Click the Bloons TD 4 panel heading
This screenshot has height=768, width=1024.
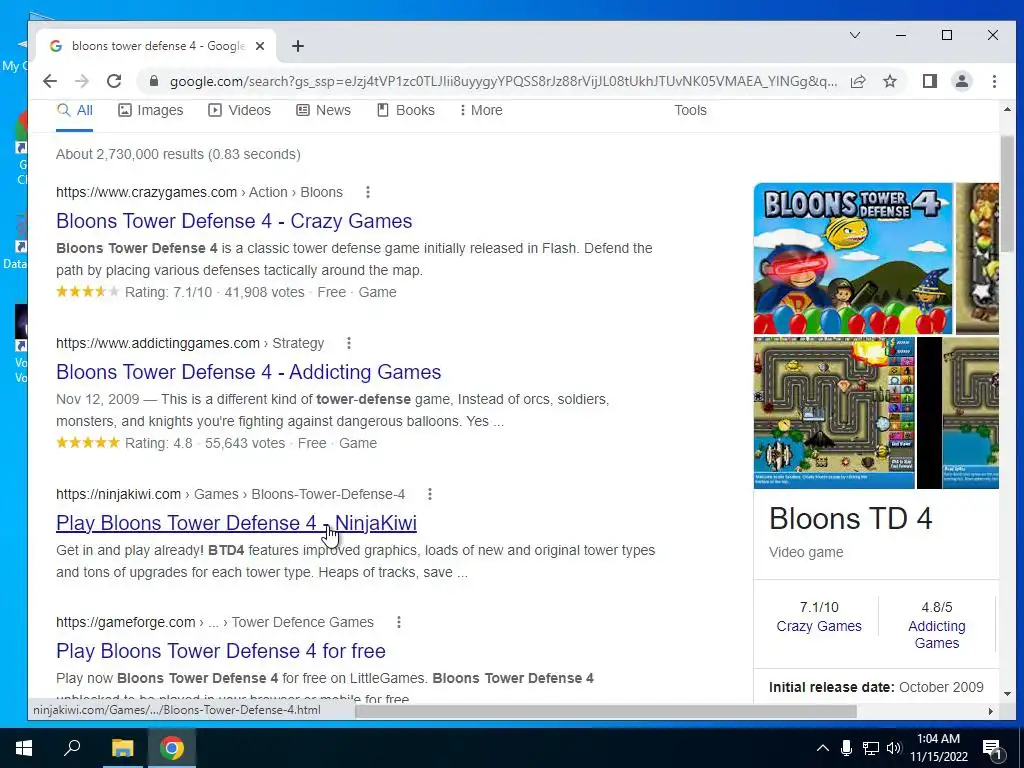(850, 519)
